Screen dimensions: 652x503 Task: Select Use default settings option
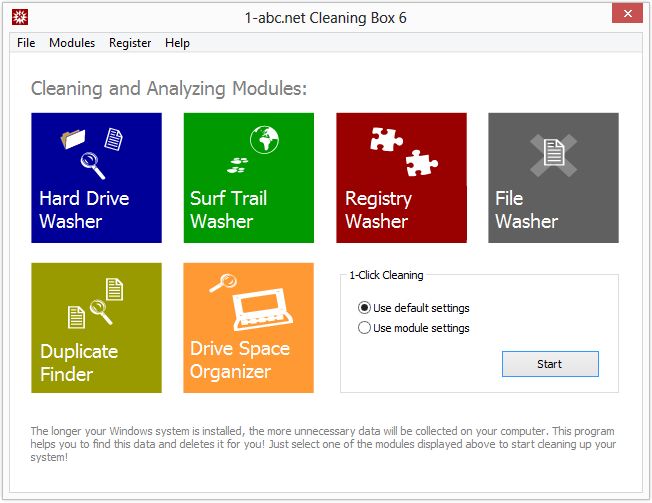414,308
